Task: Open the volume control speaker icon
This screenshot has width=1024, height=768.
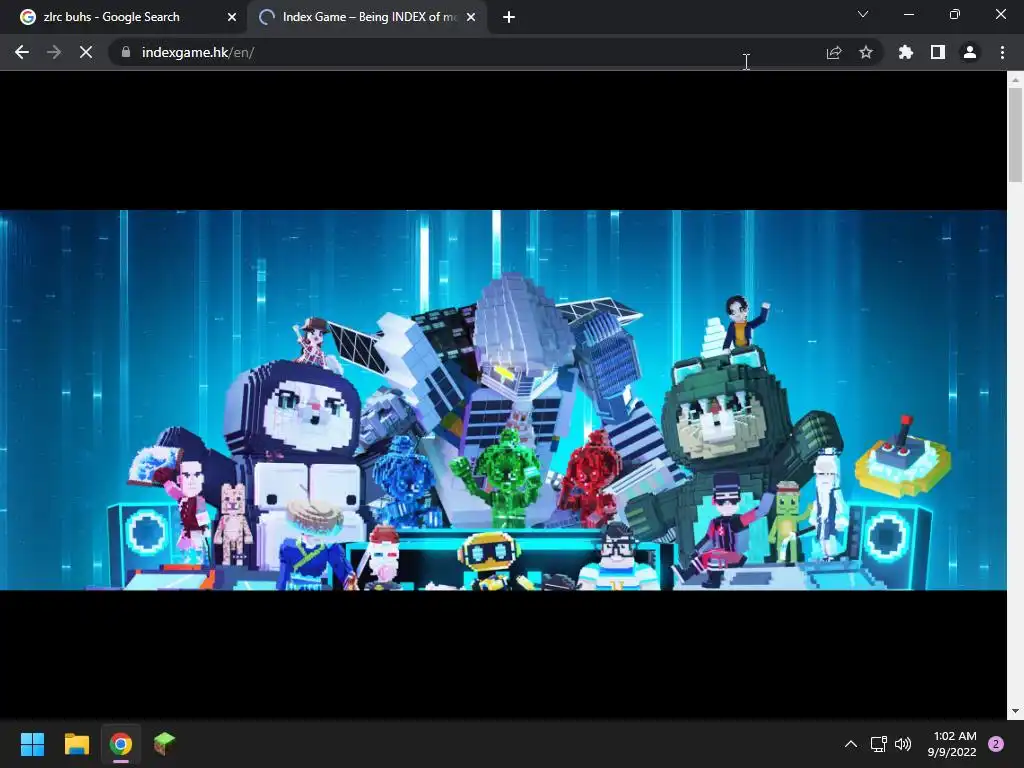Action: pyautogui.click(x=903, y=744)
